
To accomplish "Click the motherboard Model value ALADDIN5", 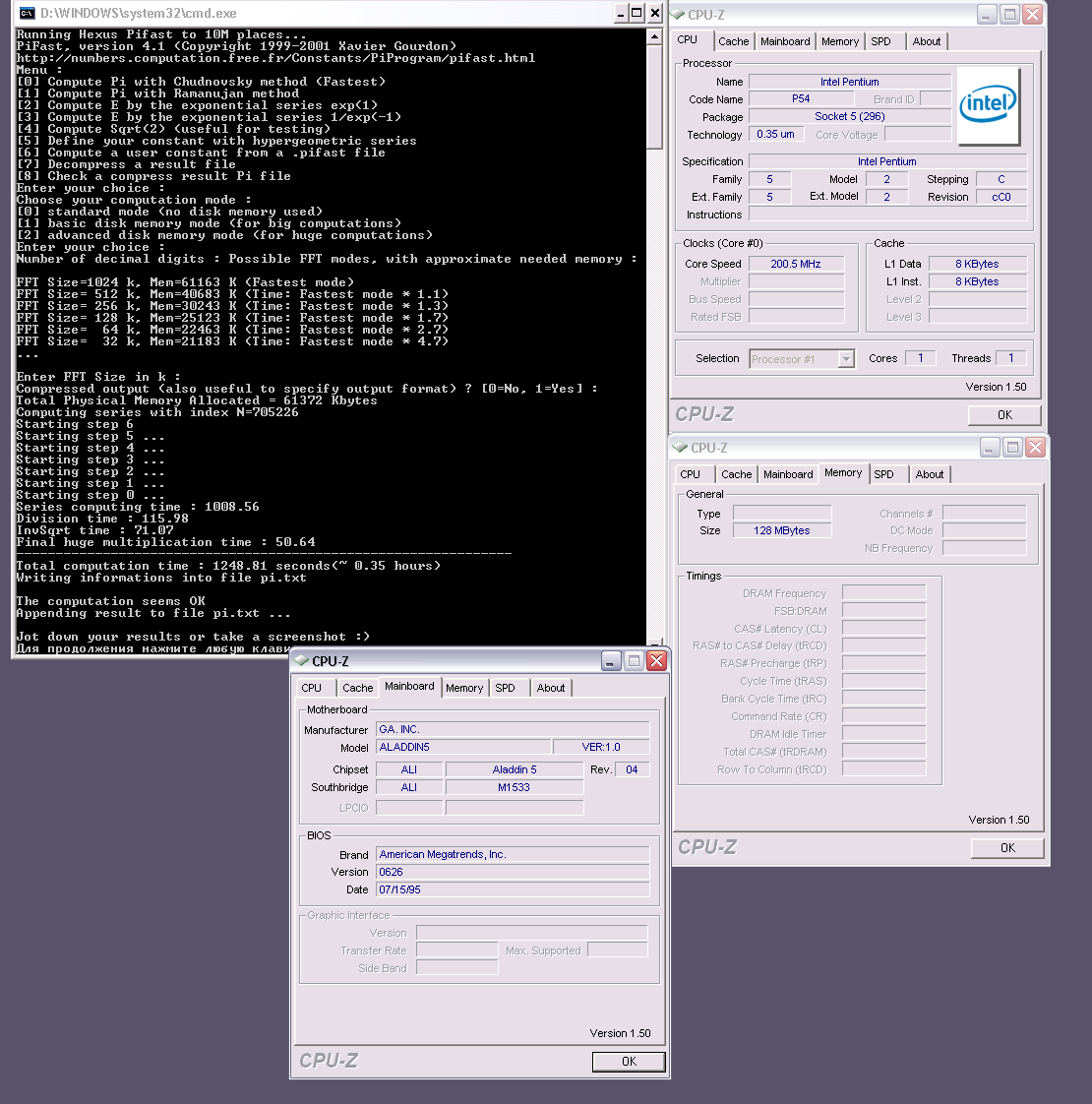I will pyautogui.click(x=463, y=747).
